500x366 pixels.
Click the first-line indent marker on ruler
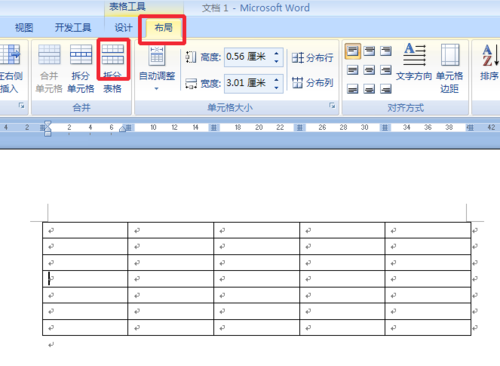(x=47, y=124)
